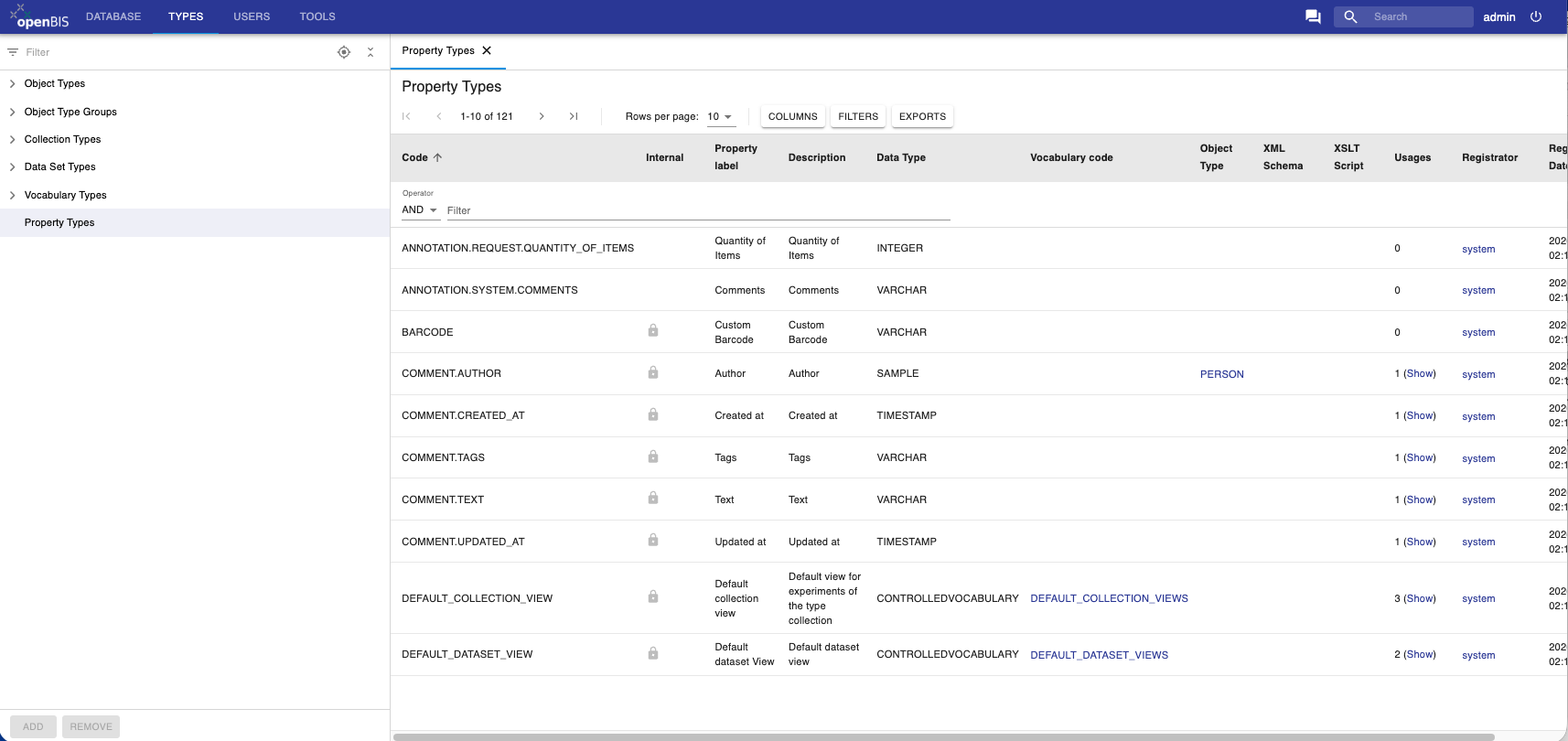Expand Object Types tree node
The width and height of the screenshot is (1568, 741).
(12, 83)
